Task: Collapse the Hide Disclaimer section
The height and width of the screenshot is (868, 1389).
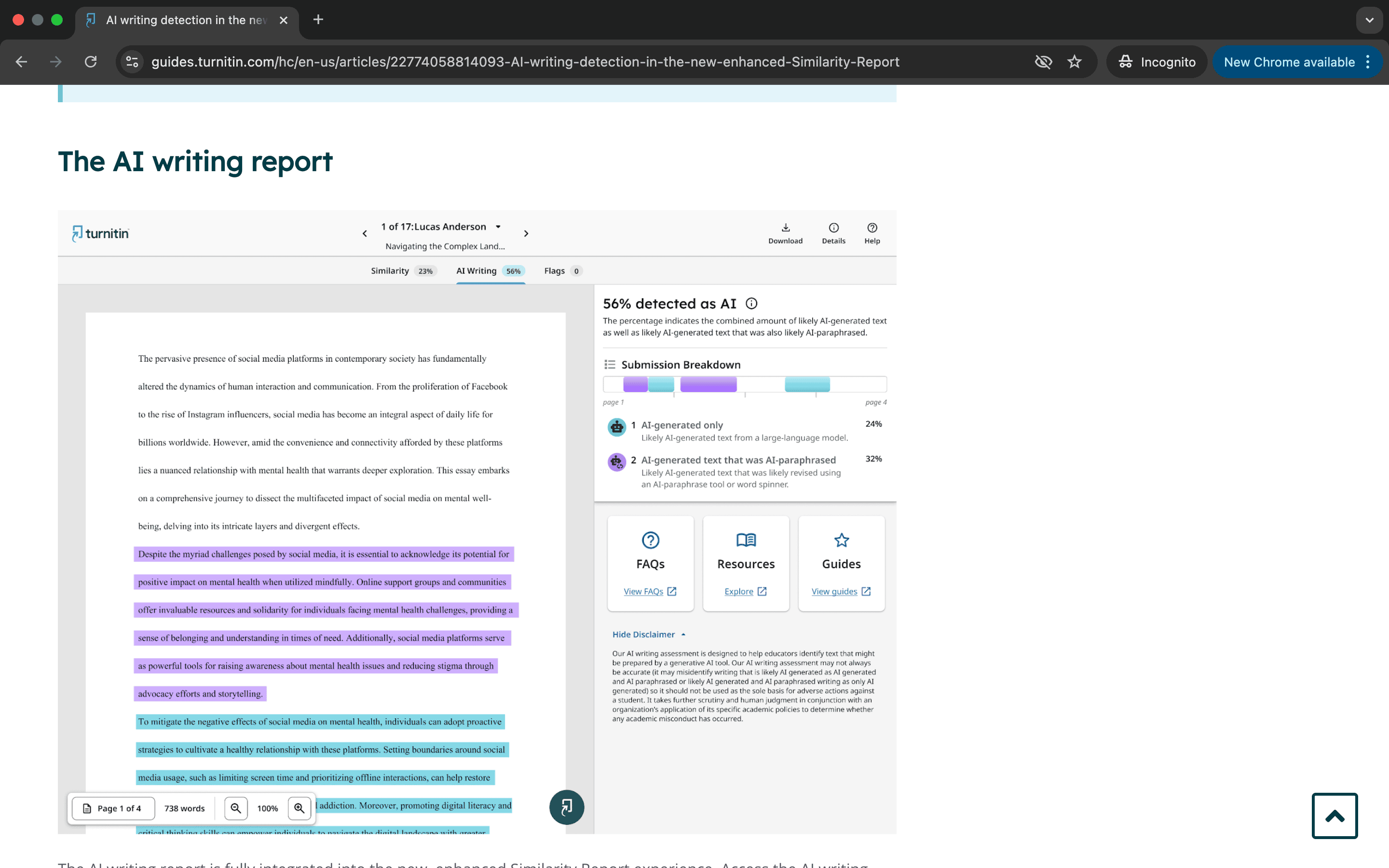Action: pos(649,634)
